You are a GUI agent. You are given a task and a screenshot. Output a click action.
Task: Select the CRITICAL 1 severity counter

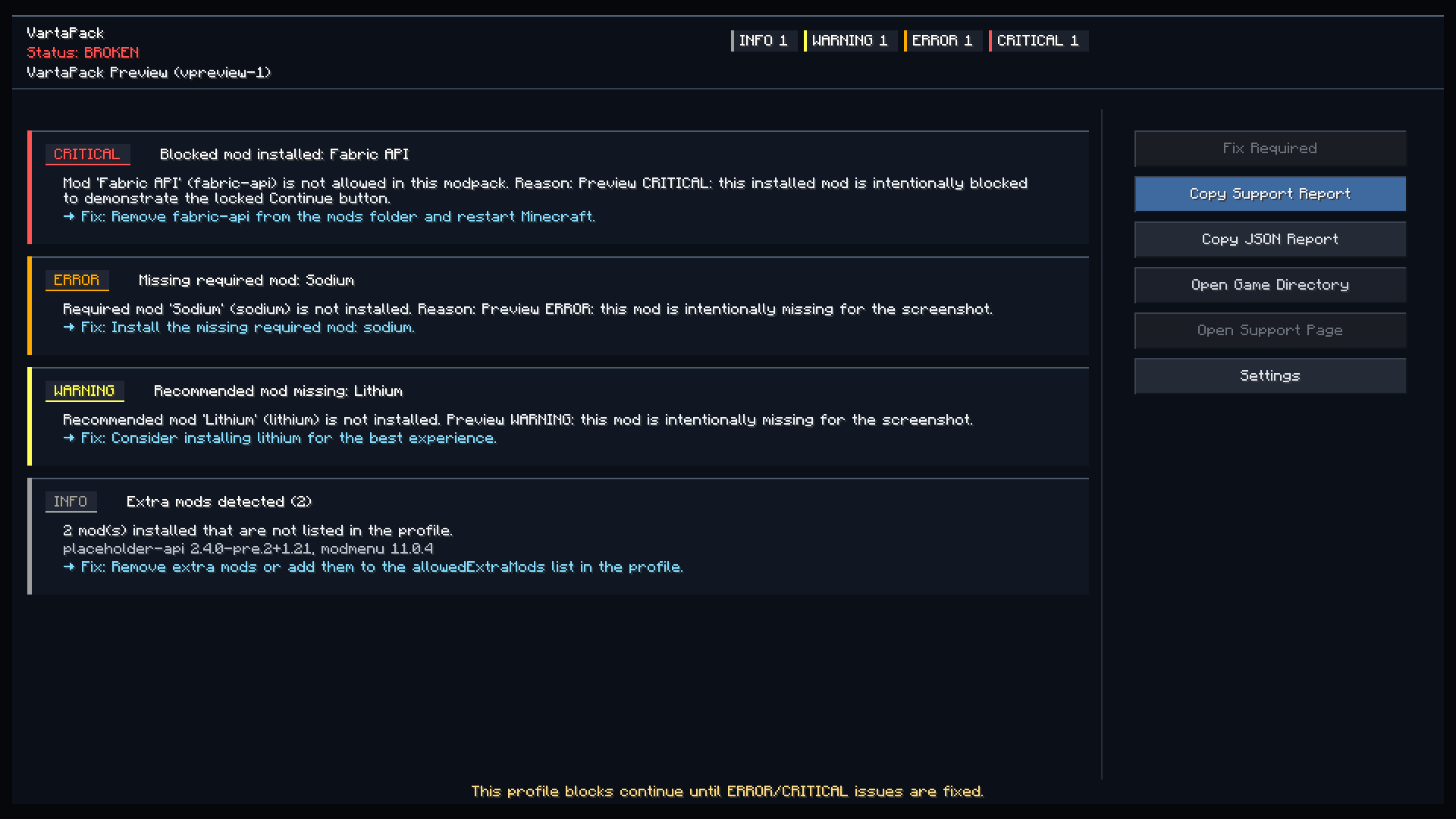(x=1038, y=41)
